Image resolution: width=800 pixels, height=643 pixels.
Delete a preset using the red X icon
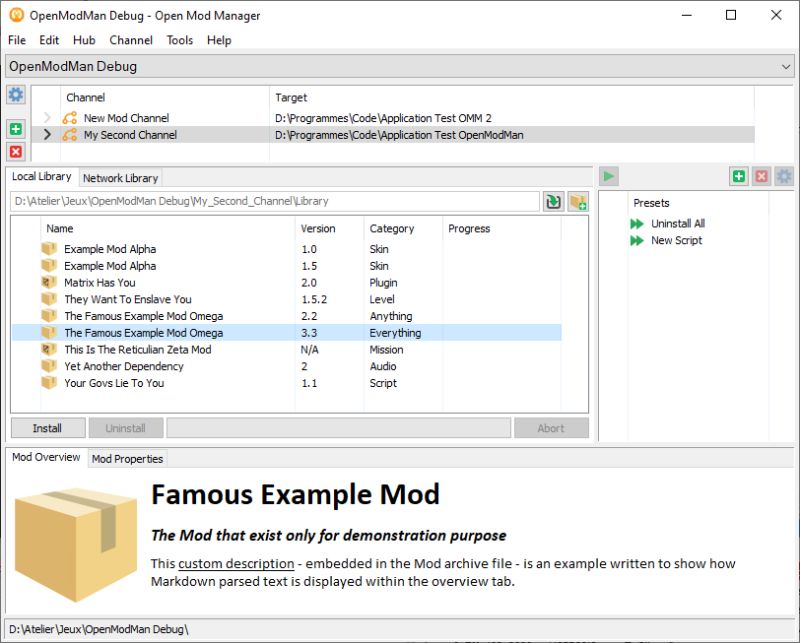point(760,176)
